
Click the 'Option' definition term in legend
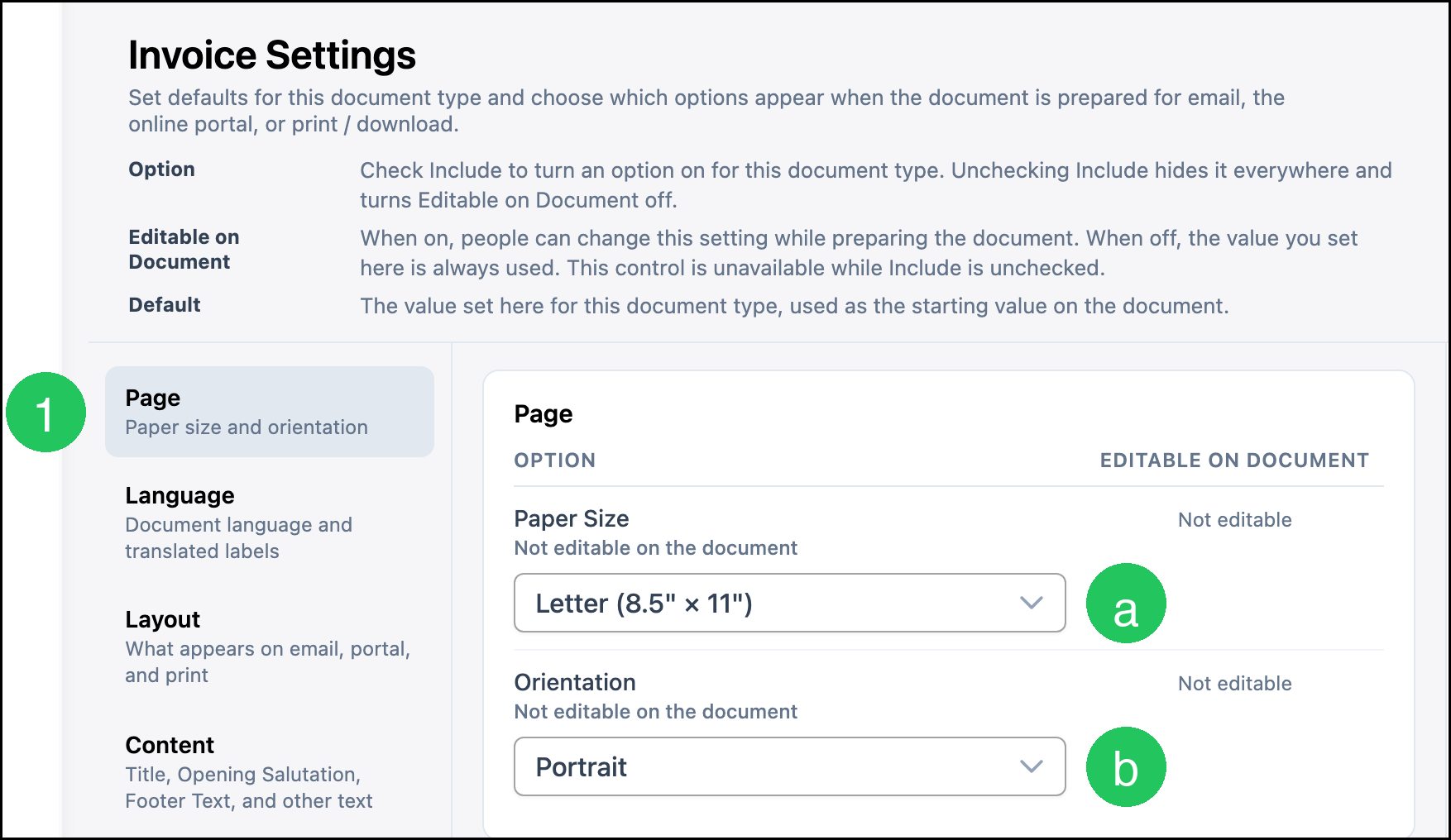(x=162, y=169)
